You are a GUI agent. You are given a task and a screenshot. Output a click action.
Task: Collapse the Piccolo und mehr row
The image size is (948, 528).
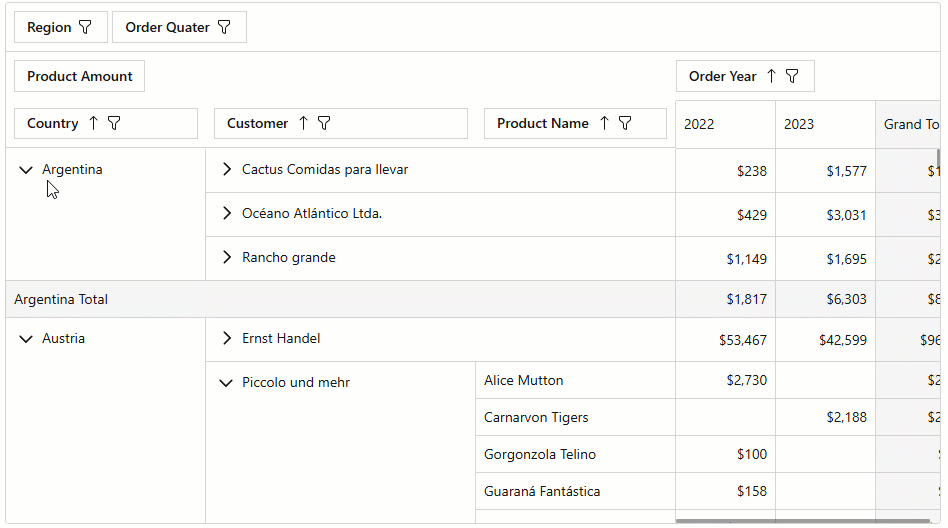227,383
